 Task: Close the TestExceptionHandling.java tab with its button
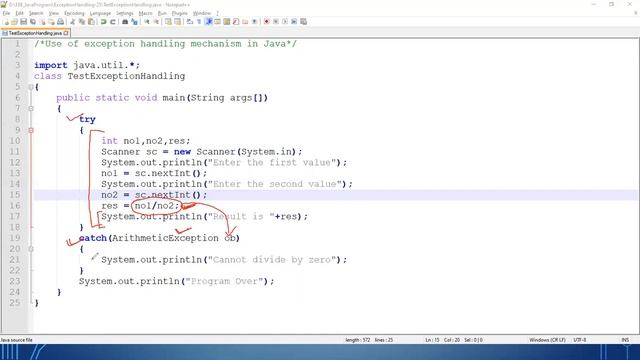point(66,33)
